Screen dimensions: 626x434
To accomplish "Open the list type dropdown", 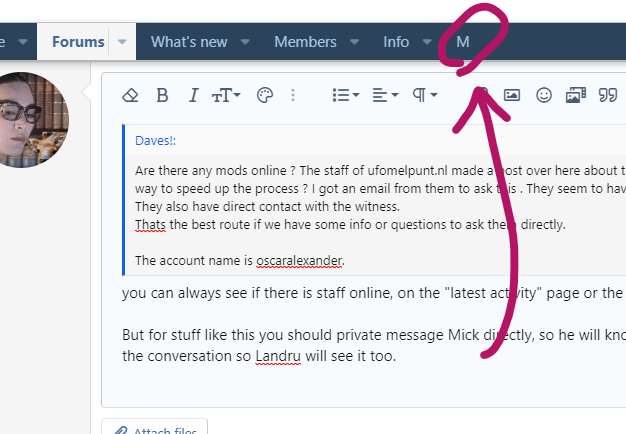I will click(346, 95).
